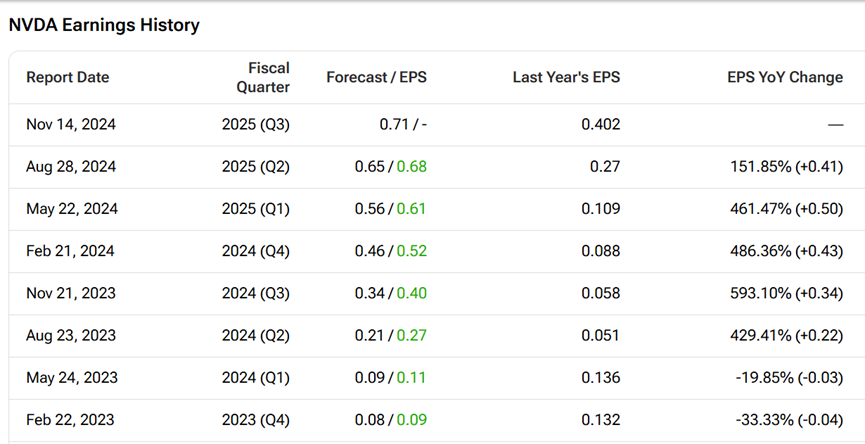Click the green 0.68 EPS value
865x444 pixels.
(411, 167)
